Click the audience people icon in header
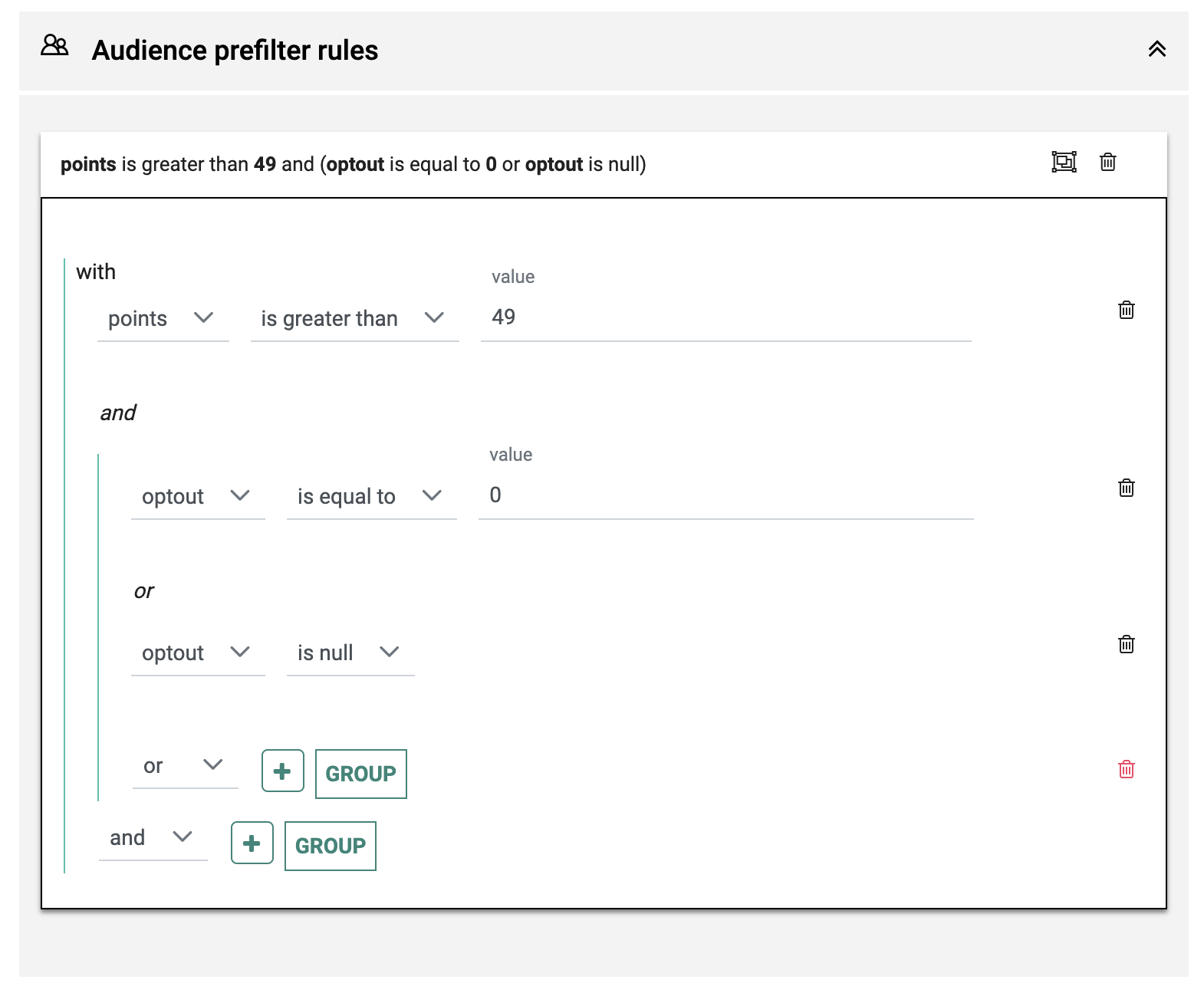 [x=54, y=46]
